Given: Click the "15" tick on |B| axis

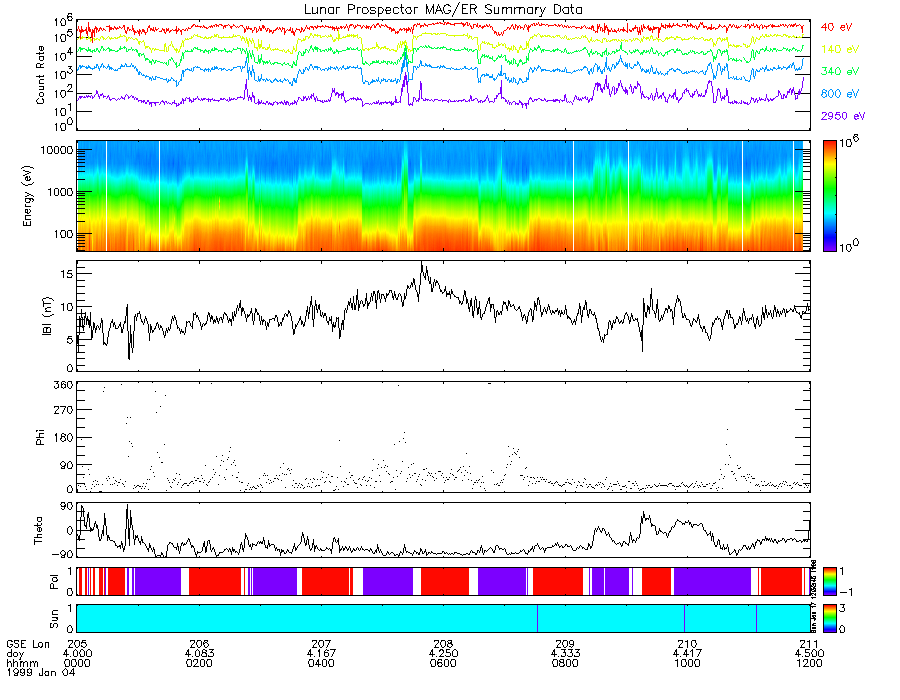Looking at the screenshot, I should pyautogui.click(x=67, y=274).
